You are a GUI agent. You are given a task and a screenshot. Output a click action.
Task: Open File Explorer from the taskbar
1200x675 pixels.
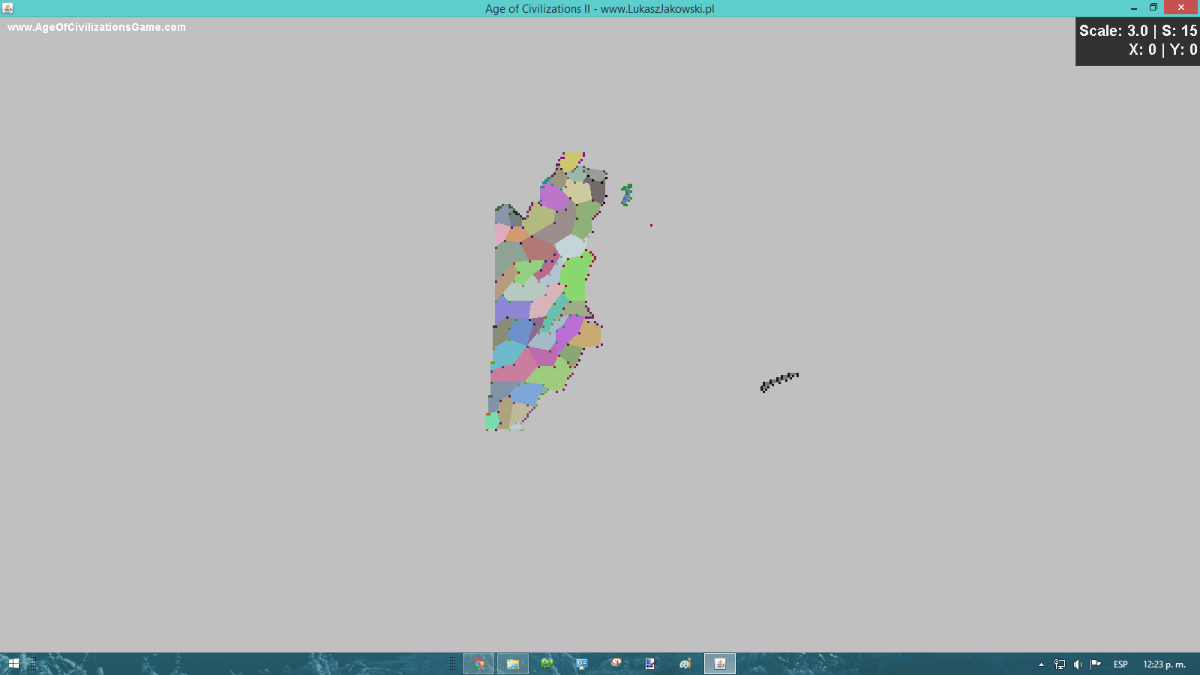(513, 664)
